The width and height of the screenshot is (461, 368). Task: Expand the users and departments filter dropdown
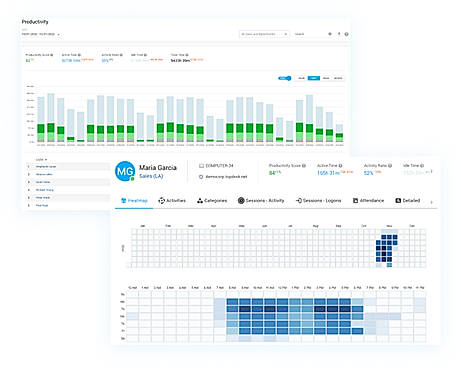(264, 34)
